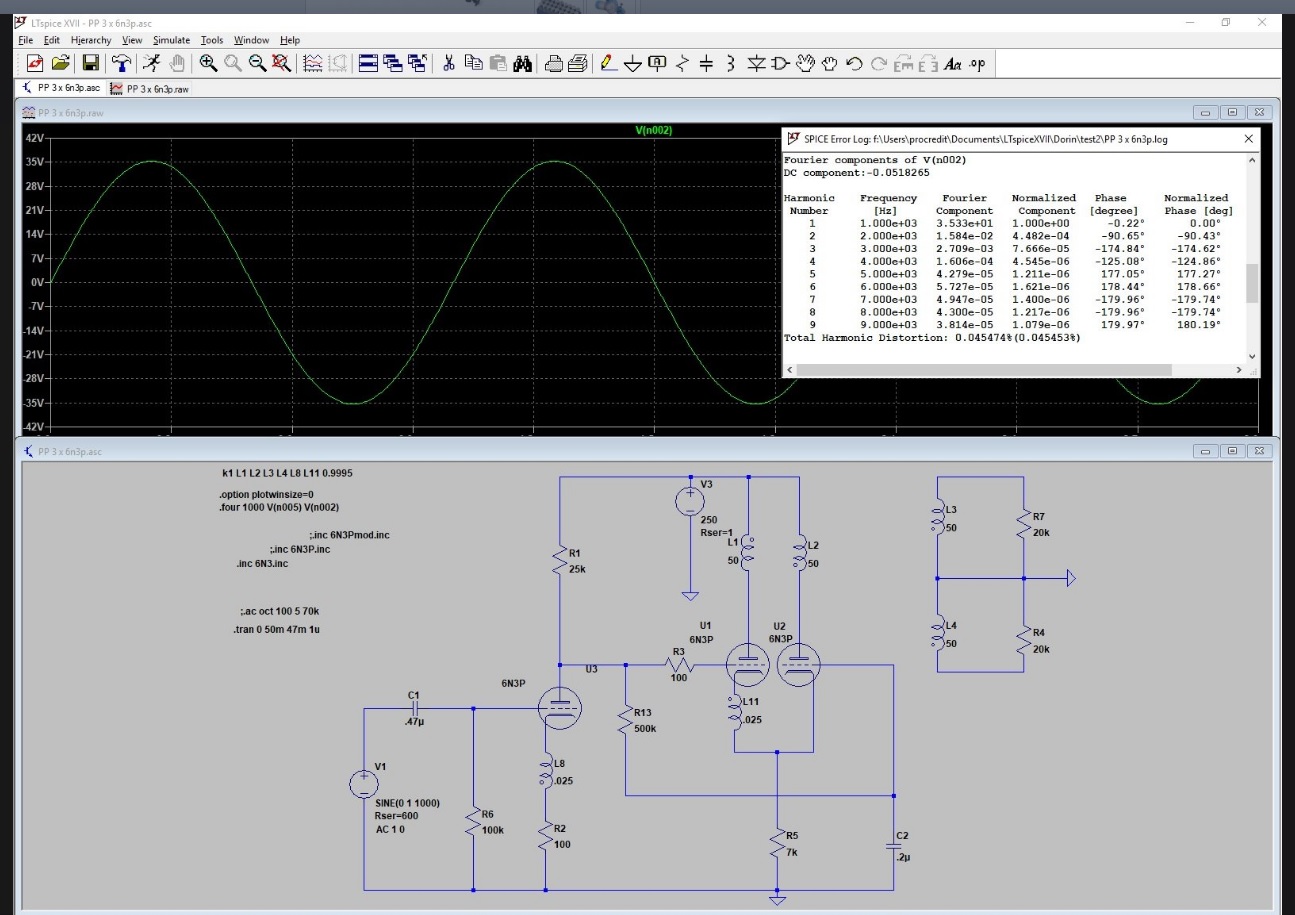The width and height of the screenshot is (1295, 915).
Task: Zoom to full extents with the crossed magnifier icon
Action: click(282, 64)
